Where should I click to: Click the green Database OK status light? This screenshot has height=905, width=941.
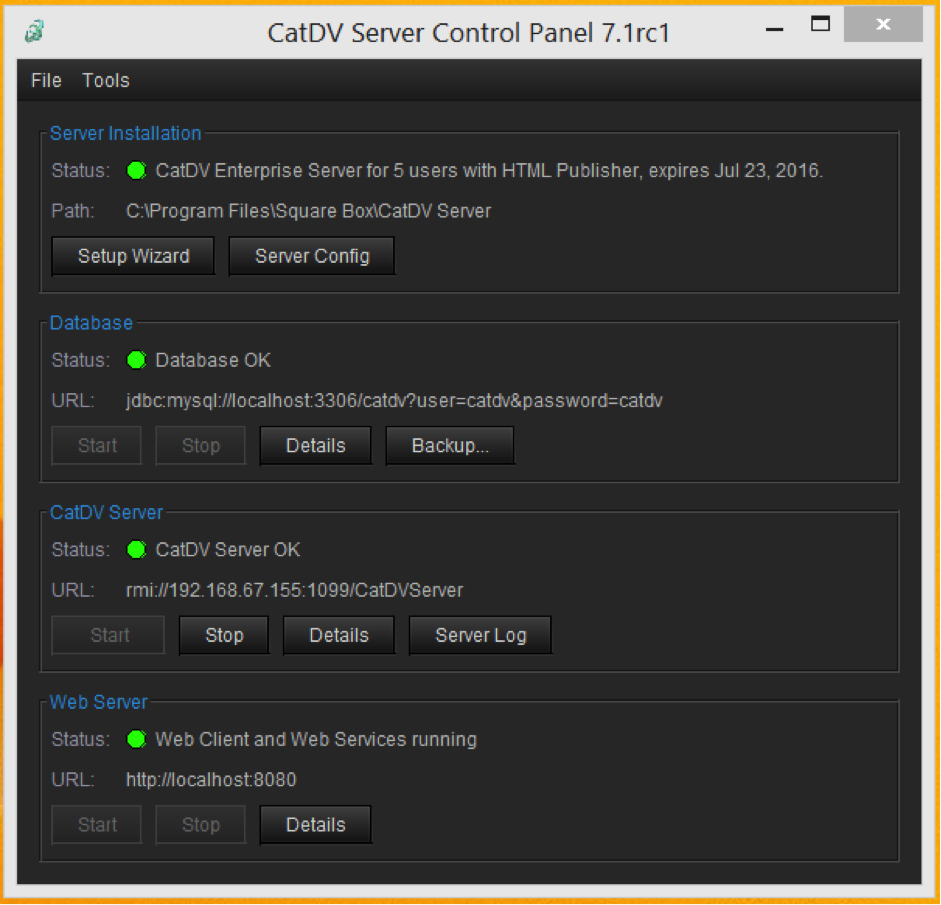137,360
